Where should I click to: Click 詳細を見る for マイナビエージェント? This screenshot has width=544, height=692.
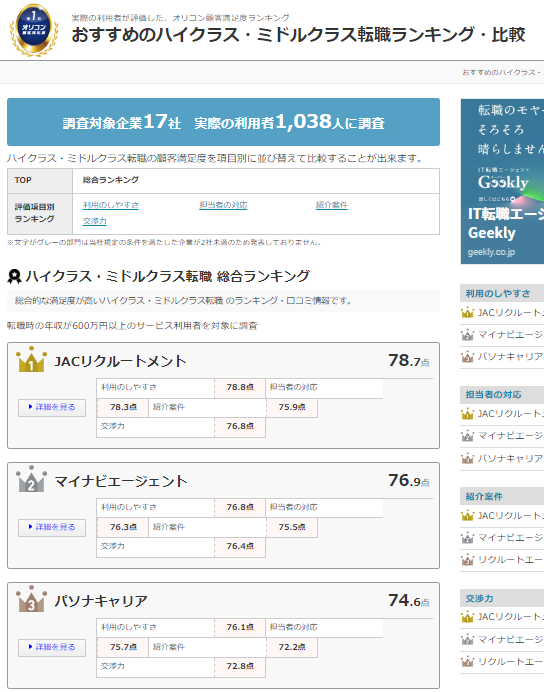click(52, 527)
